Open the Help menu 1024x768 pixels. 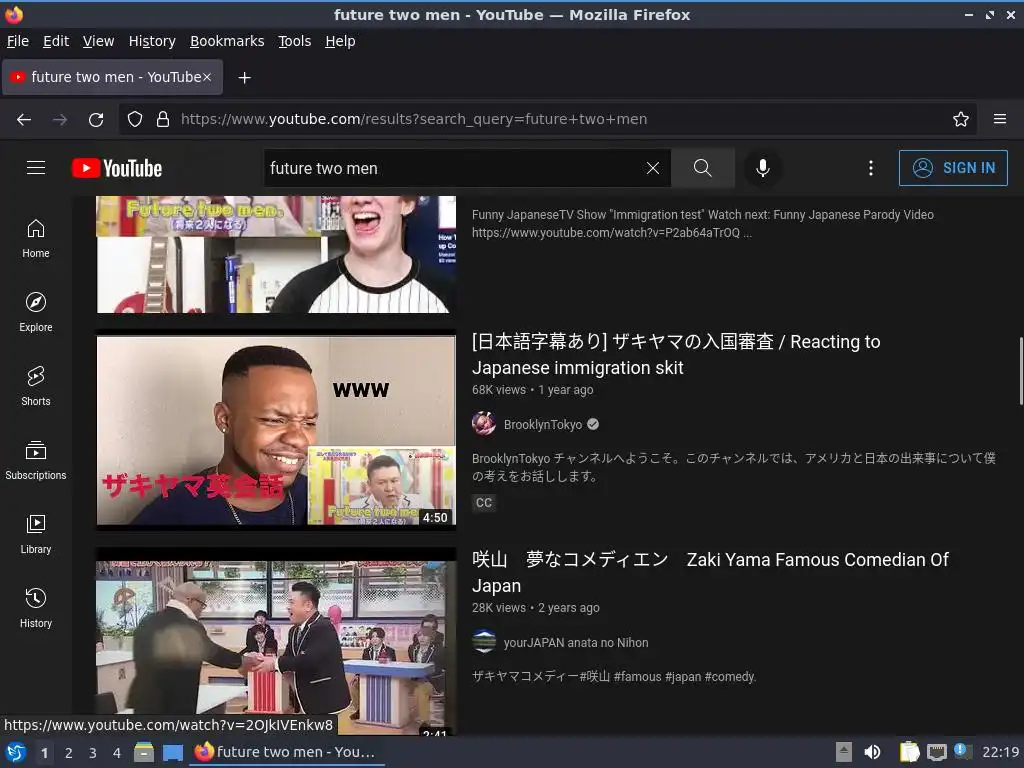pyautogui.click(x=340, y=41)
